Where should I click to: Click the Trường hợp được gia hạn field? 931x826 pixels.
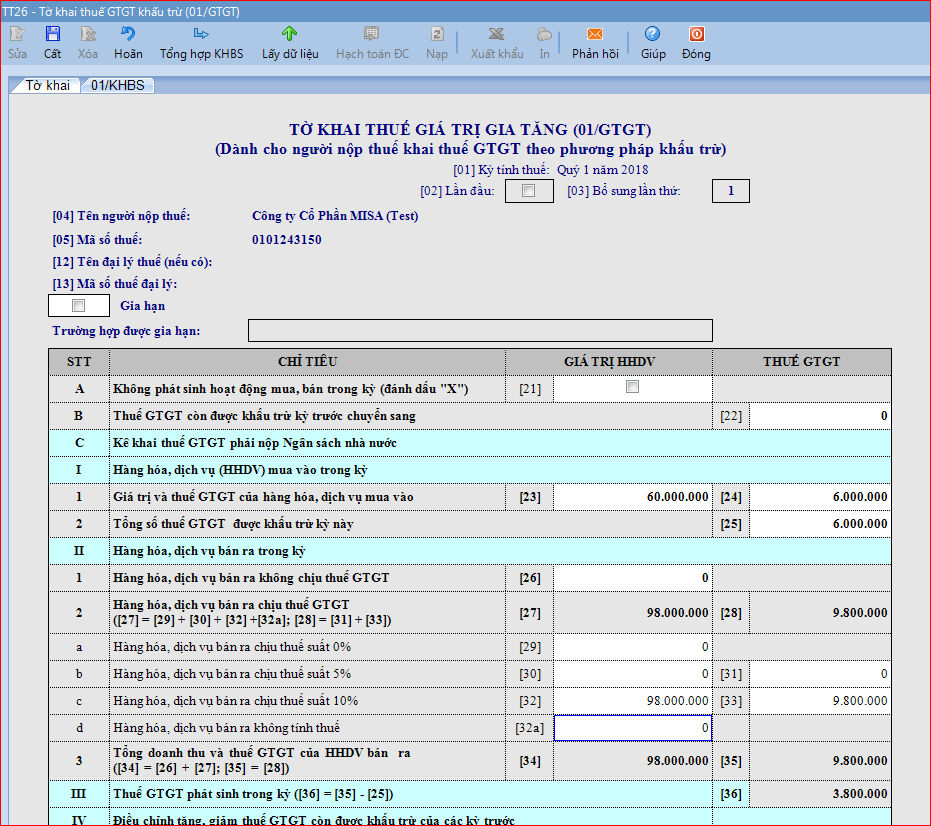480,331
